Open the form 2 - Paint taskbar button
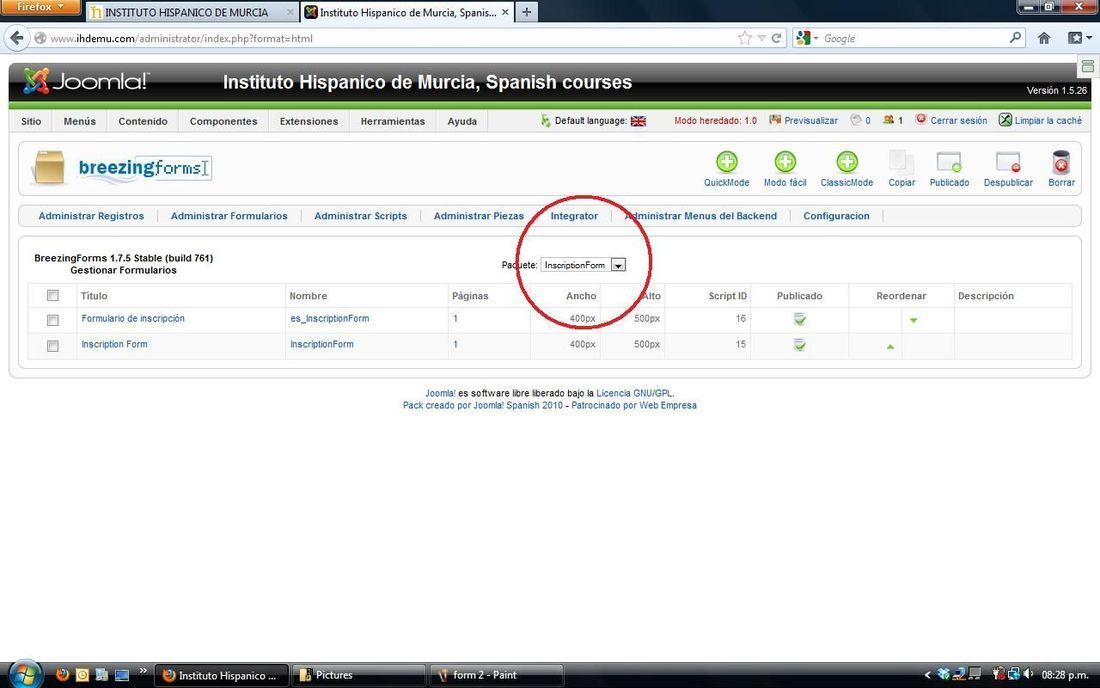 (x=497, y=675)
